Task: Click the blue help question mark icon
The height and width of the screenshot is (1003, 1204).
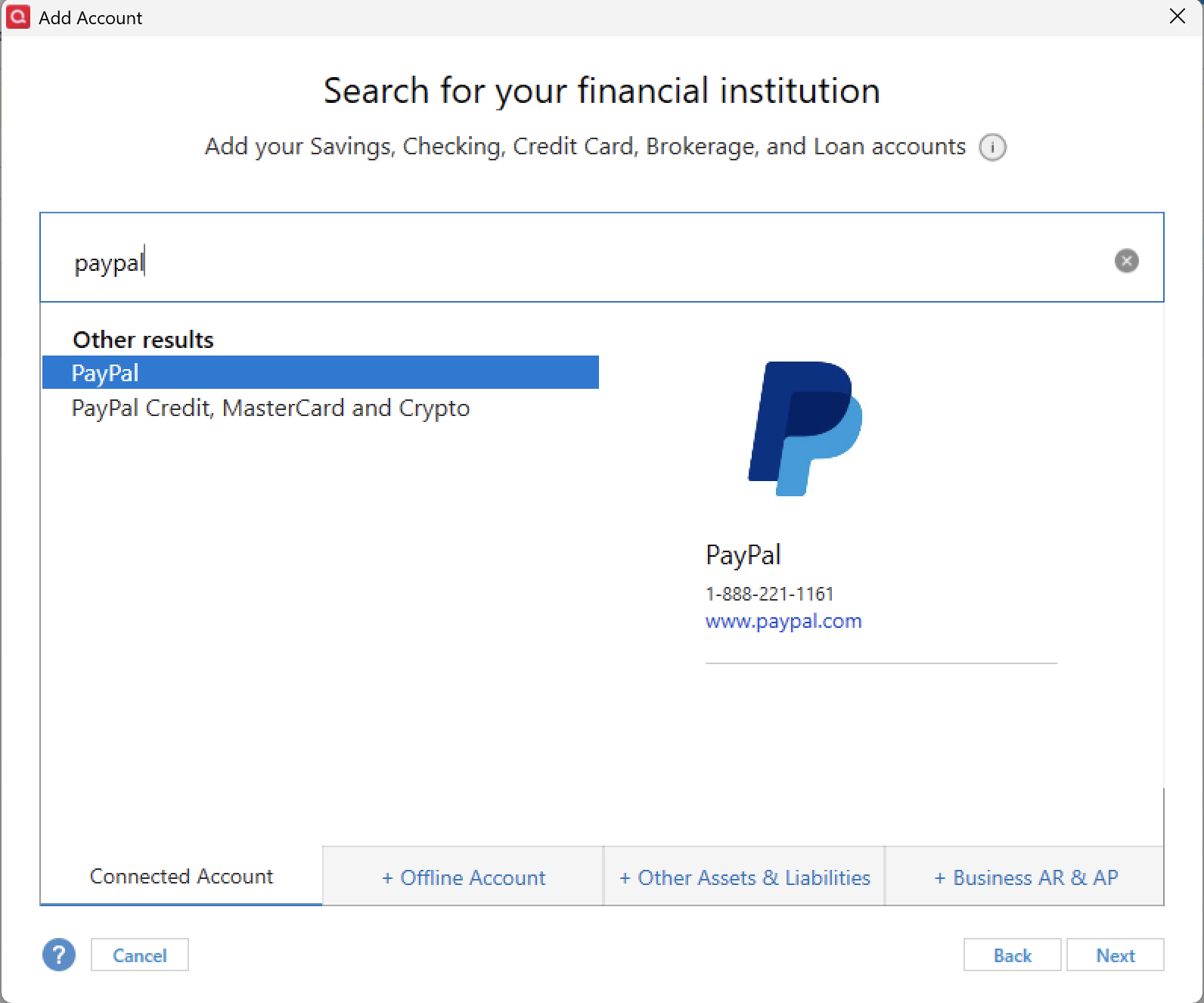Action: [59, 955]
